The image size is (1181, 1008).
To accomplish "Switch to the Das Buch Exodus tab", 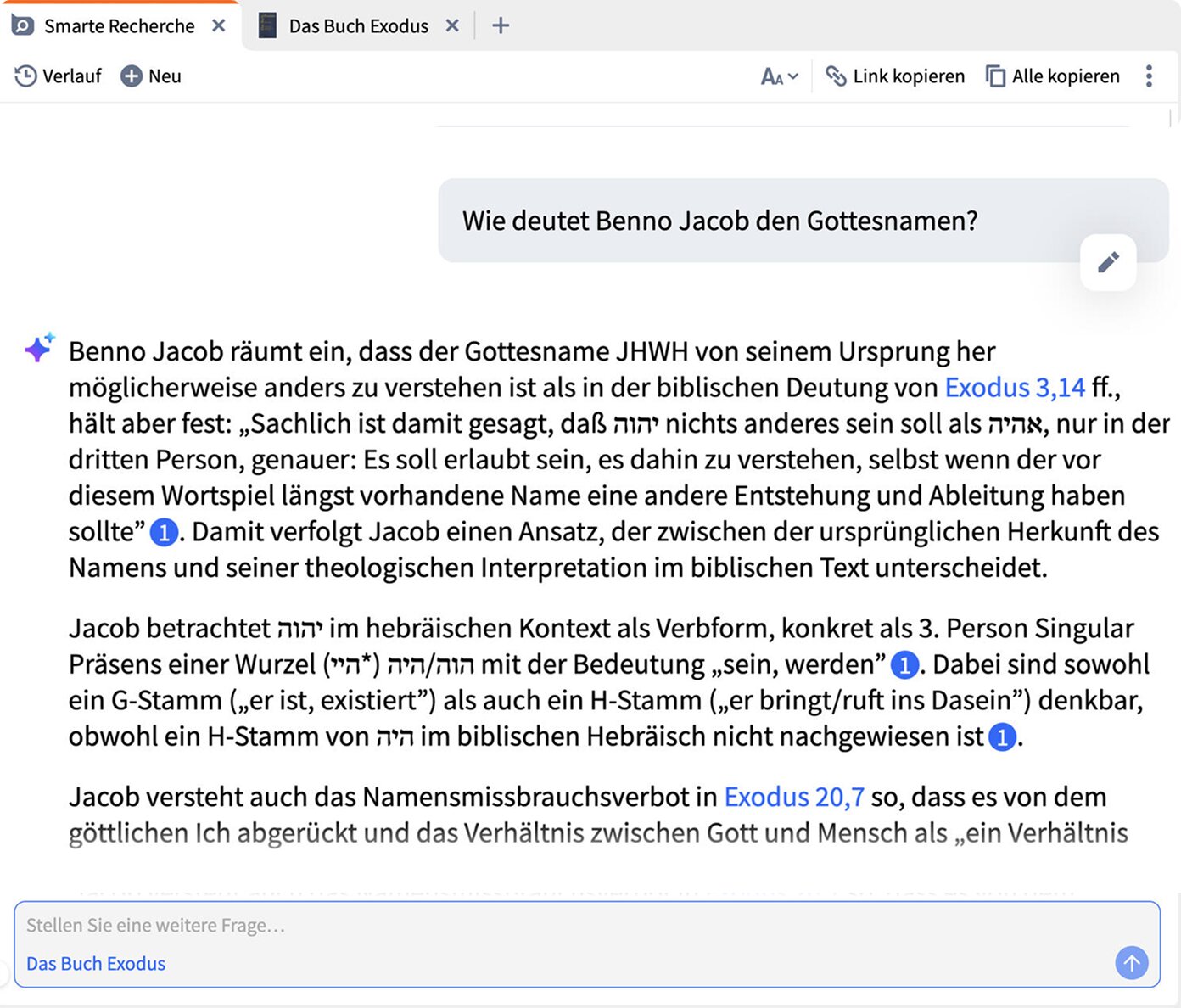I will (x=358, y=26).
